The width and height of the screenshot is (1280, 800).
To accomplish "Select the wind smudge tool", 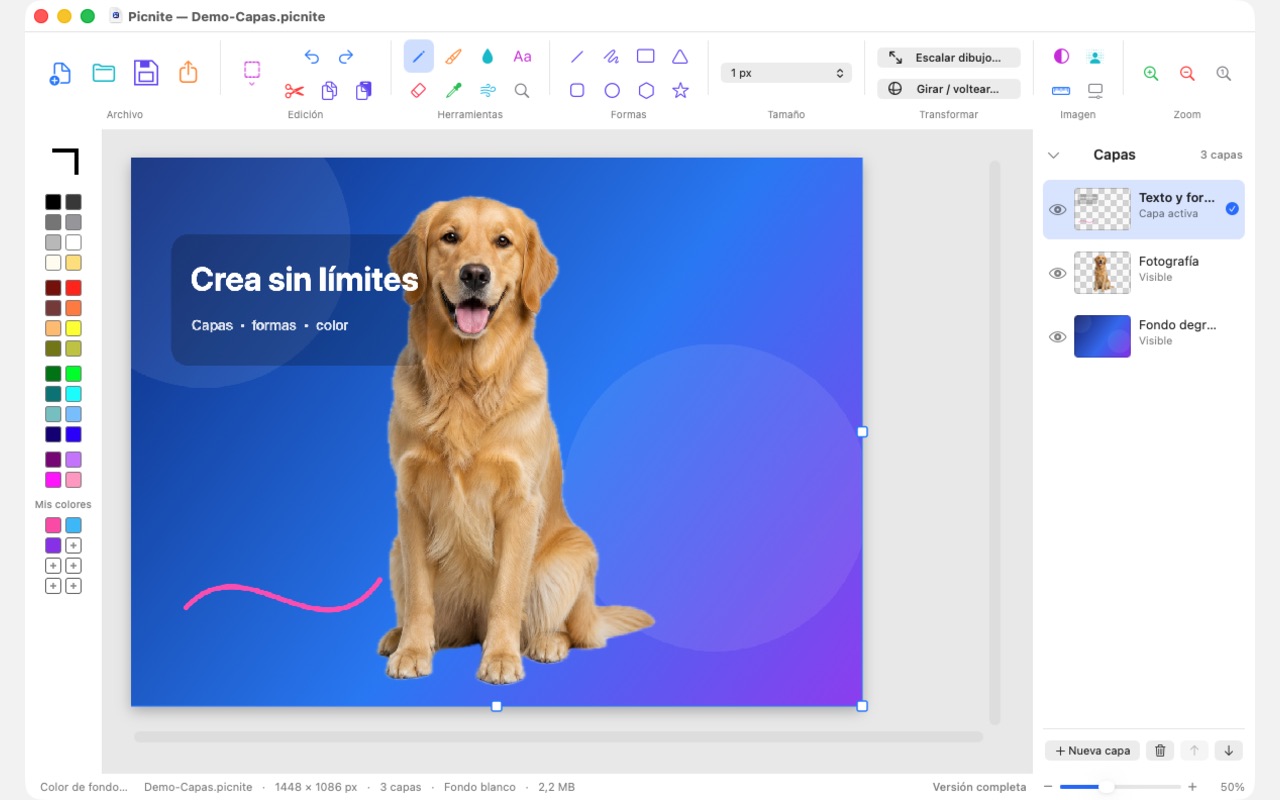I will [x=488, y=91].
